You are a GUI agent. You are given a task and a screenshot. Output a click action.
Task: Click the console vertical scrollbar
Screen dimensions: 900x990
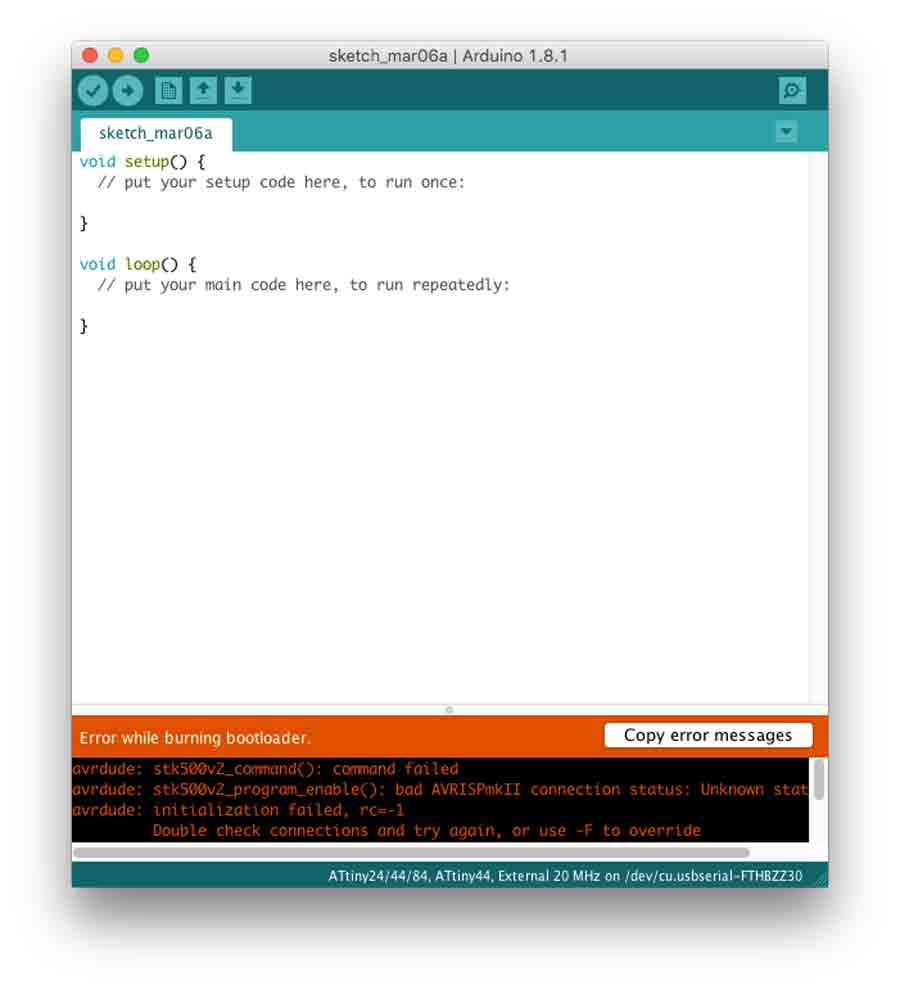point(818,780)
